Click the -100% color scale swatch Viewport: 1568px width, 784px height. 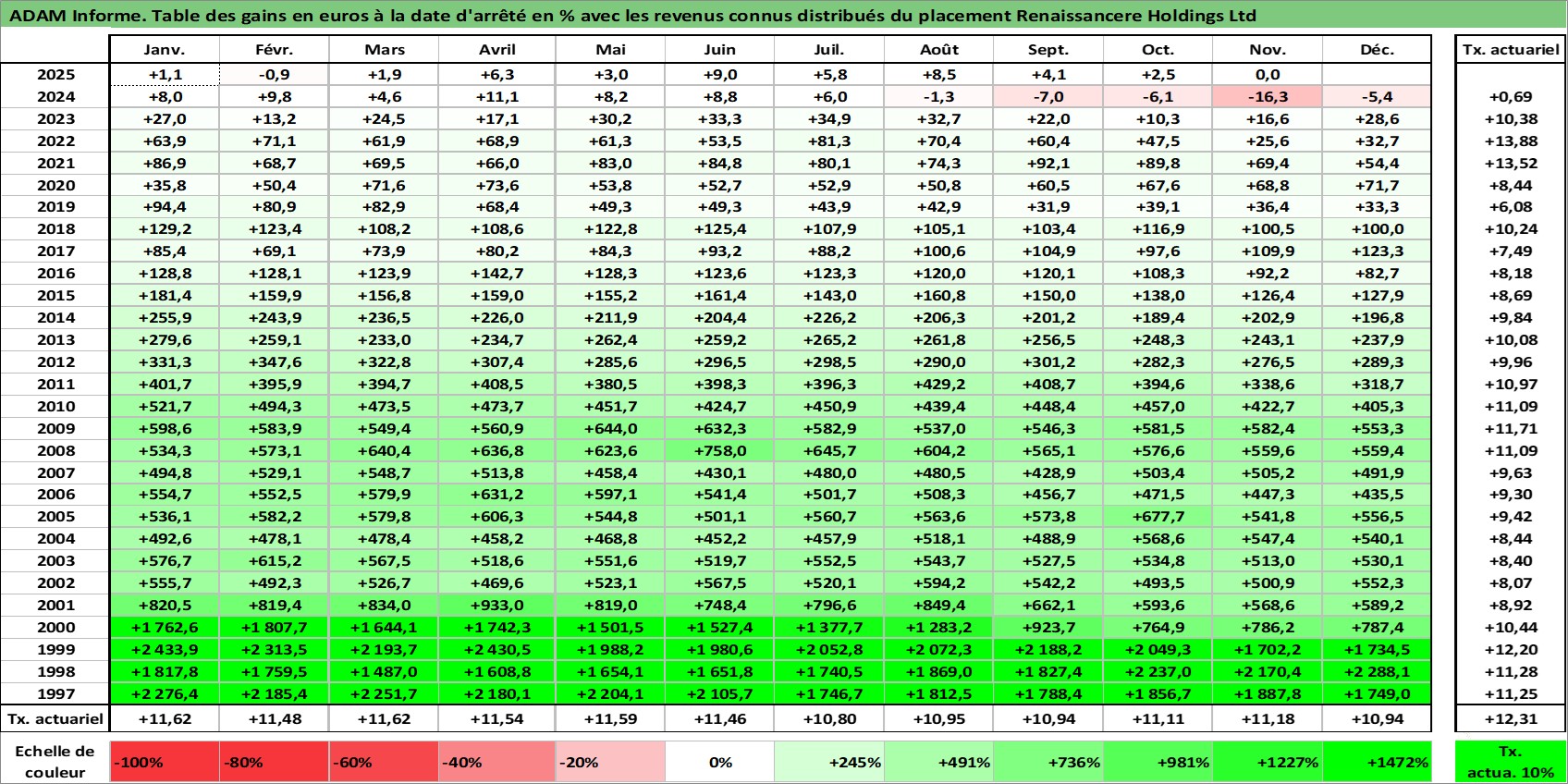(165, 762)
